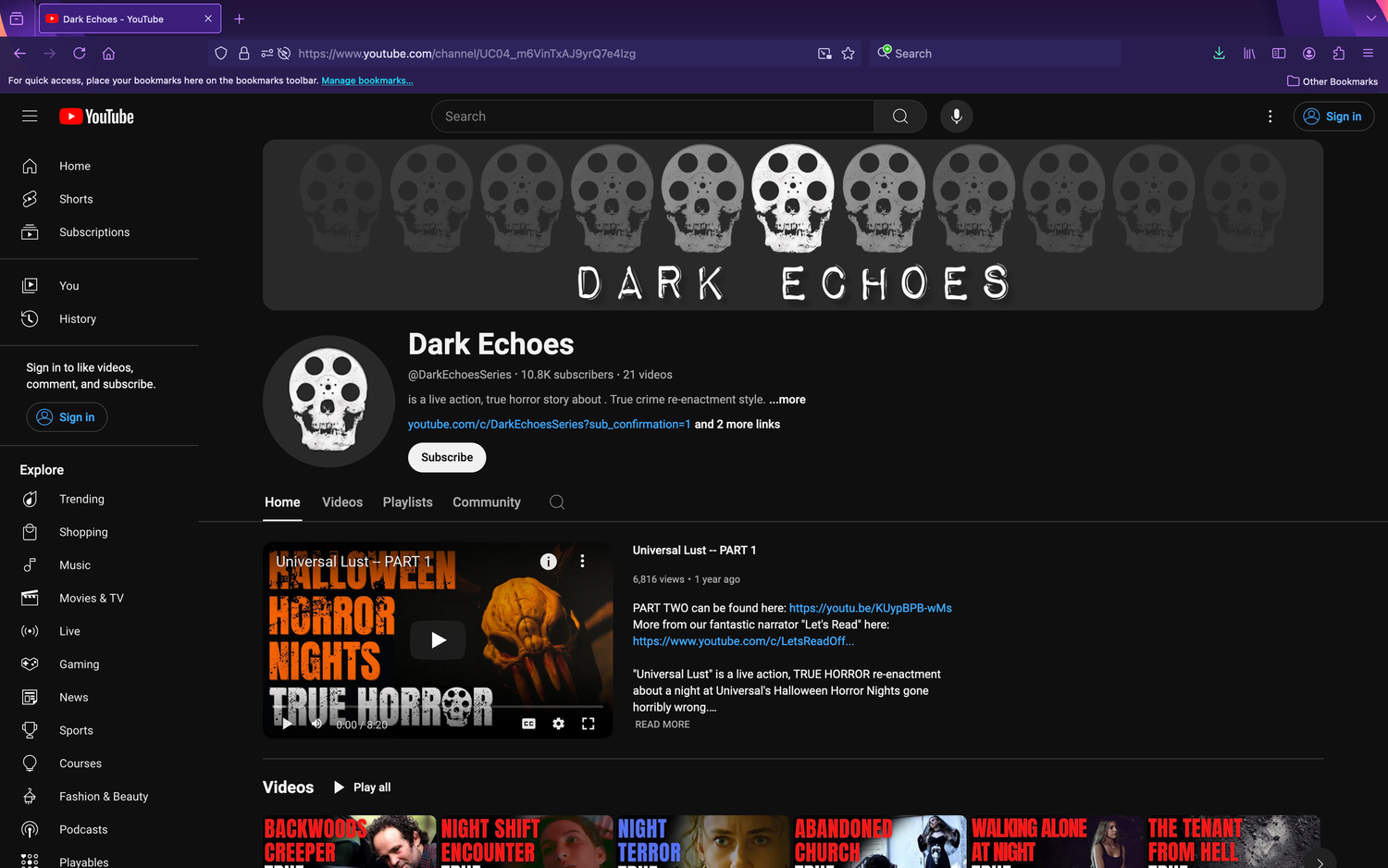
Task: Click the YouTube logo
Action: point(96,117)
